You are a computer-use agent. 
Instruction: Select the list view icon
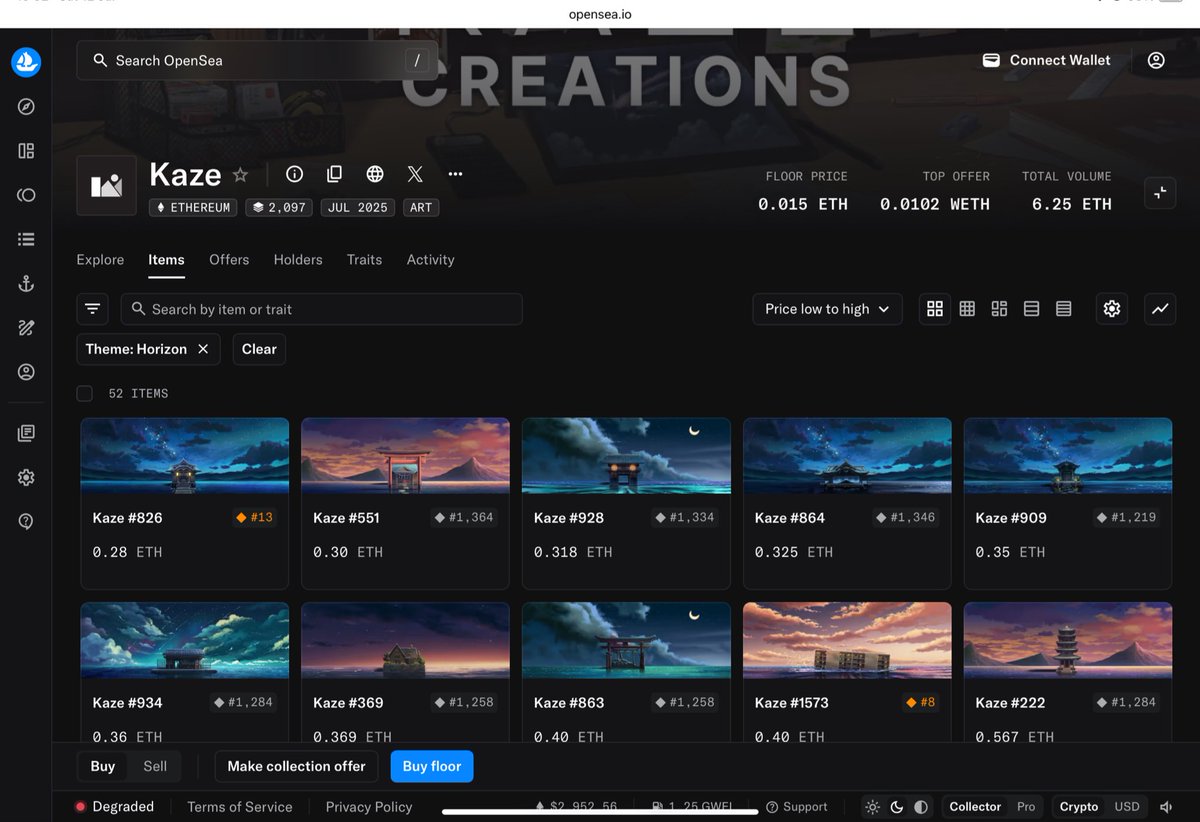click(x=1031, y=309)
